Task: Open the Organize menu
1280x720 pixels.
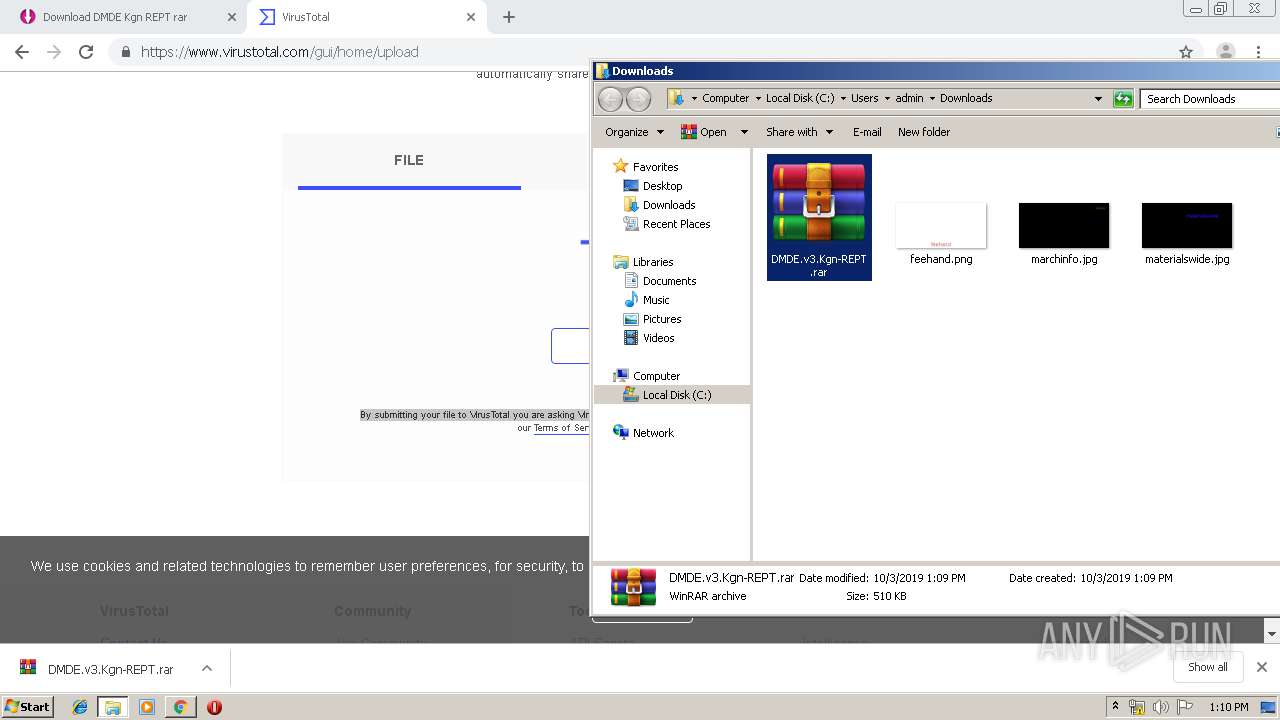Action: [x=634, y=132]
